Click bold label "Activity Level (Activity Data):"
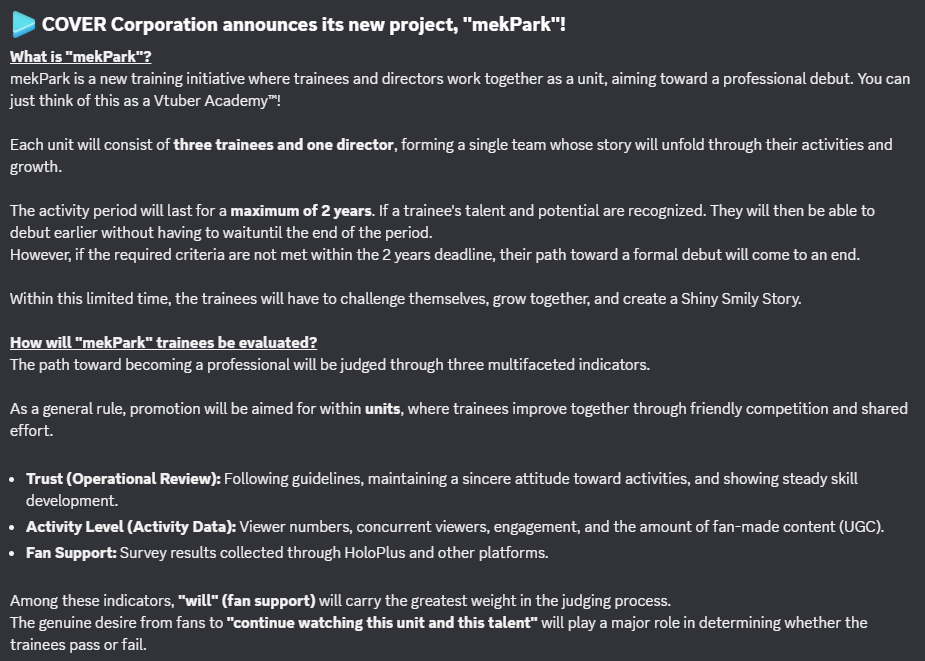Viewport: 925px width, 661px height. click(x=131, y=526)
